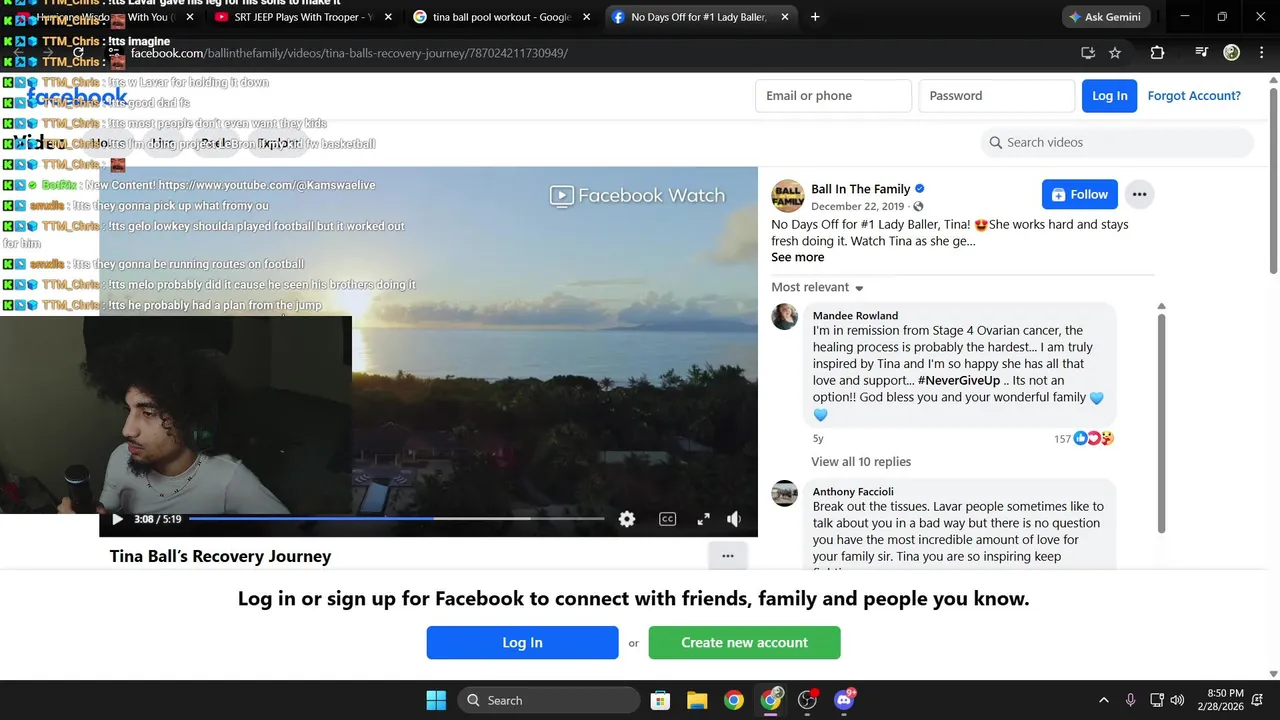
Task: Click the public globe privacy icon
Action: (918, 206)
